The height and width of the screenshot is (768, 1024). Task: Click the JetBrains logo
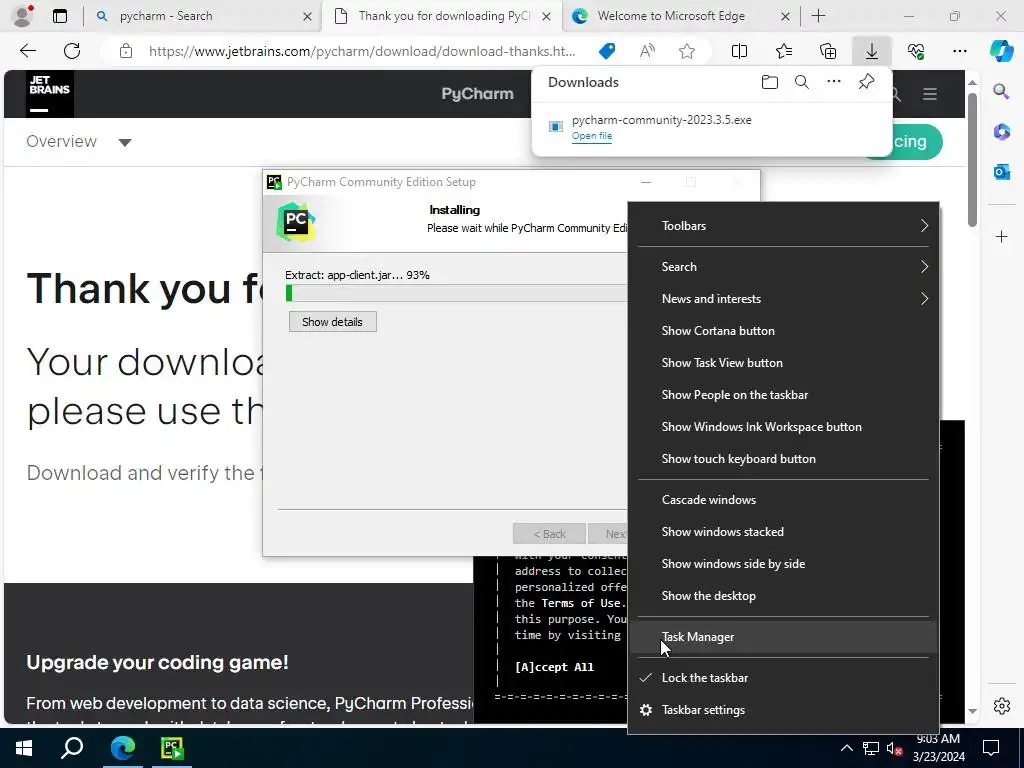tap(50, 94)
